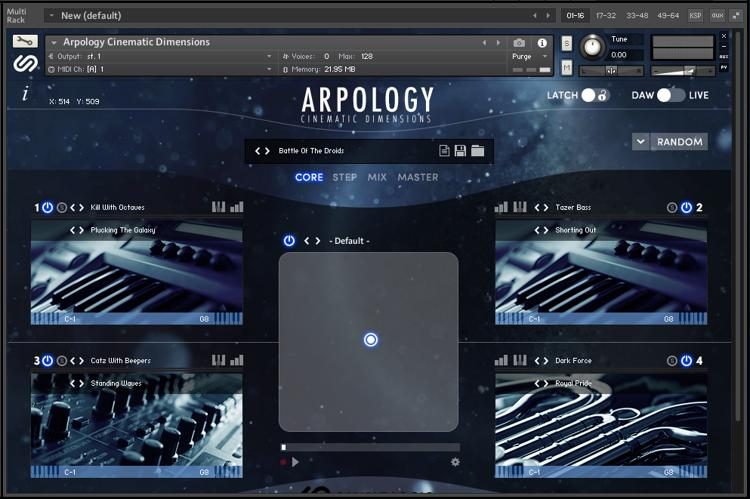Toggle XY pad Default power button
750x499 pixels.
click(x=289, y=241)
